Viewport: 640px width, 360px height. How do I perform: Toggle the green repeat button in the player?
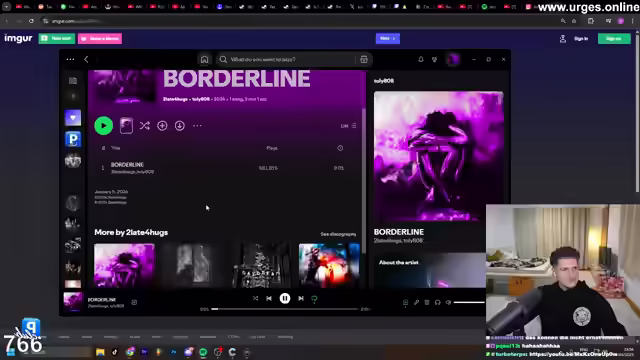coord(314,299)
